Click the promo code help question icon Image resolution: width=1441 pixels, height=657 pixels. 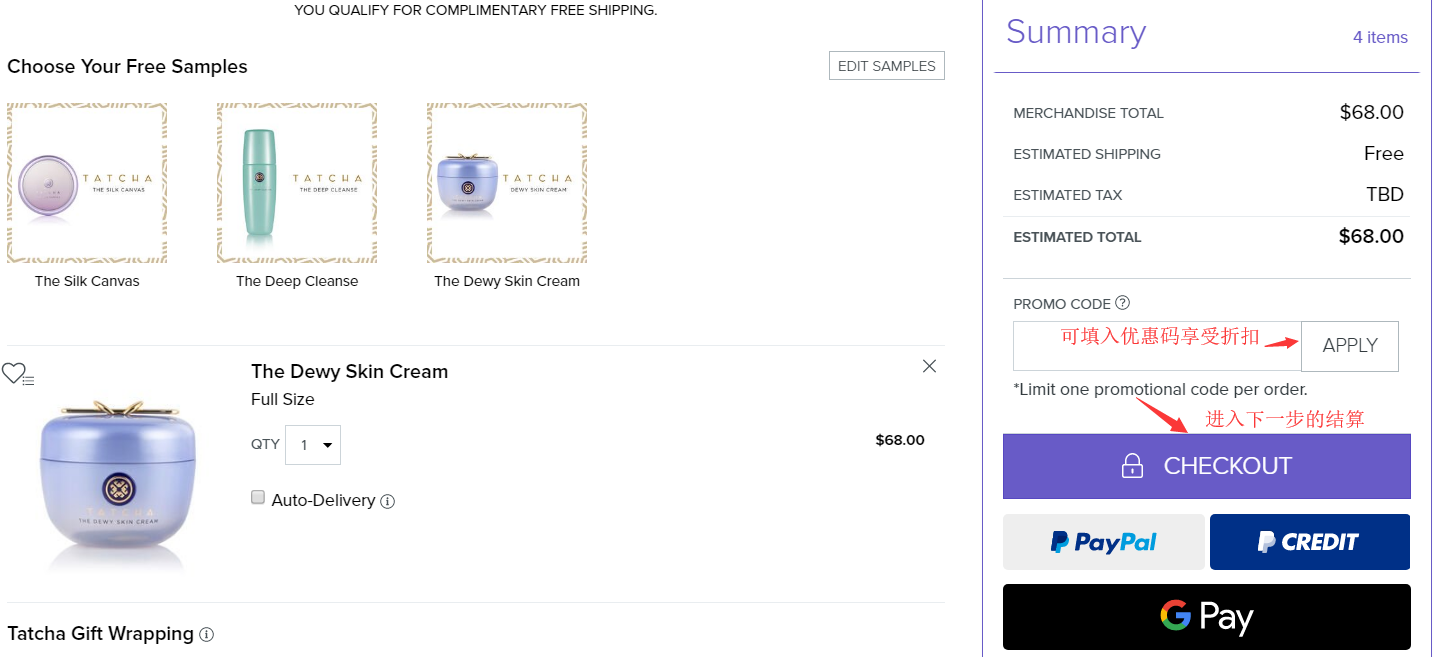(x=1122, y=303)
